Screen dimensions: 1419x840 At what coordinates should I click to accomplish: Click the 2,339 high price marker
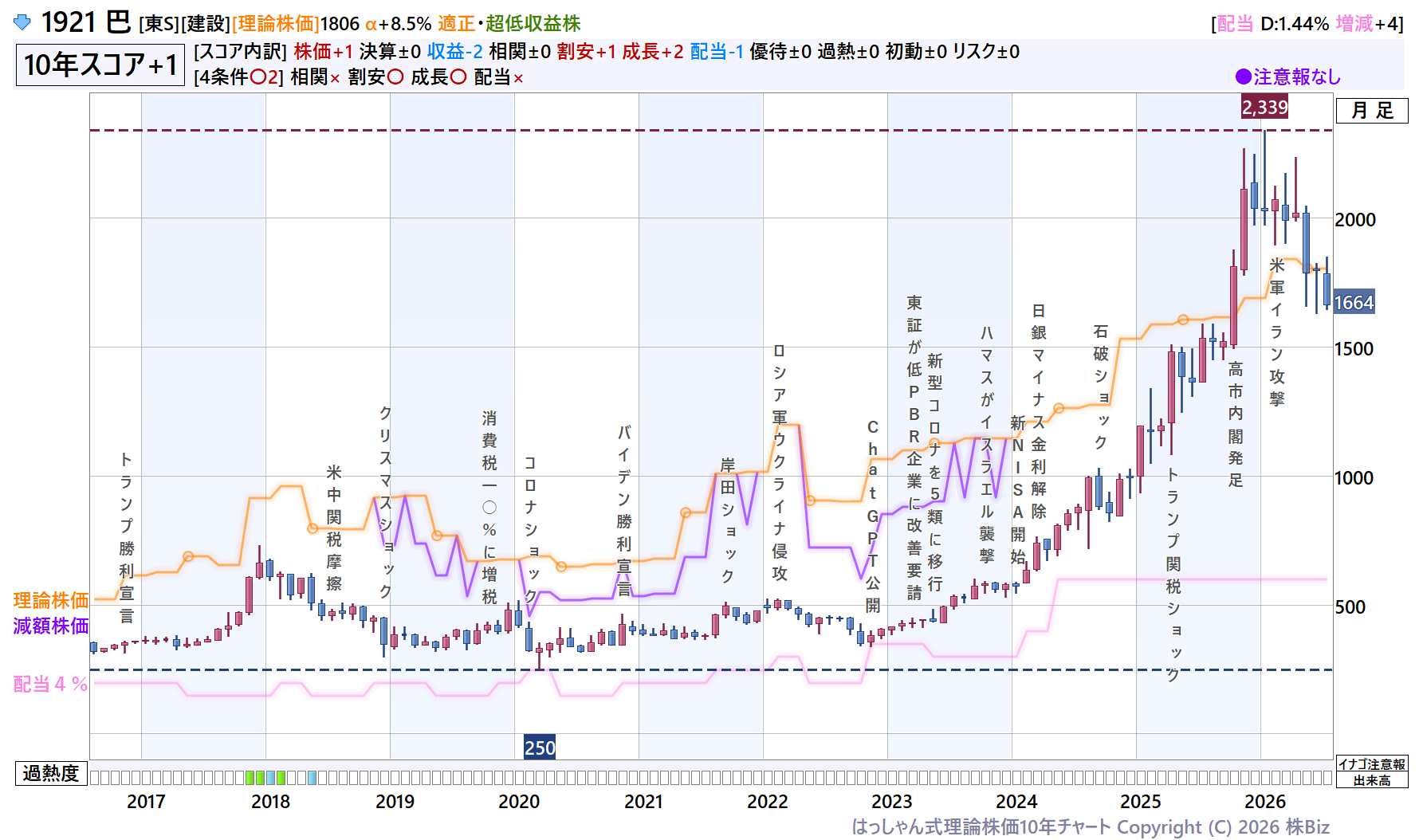1264,107
